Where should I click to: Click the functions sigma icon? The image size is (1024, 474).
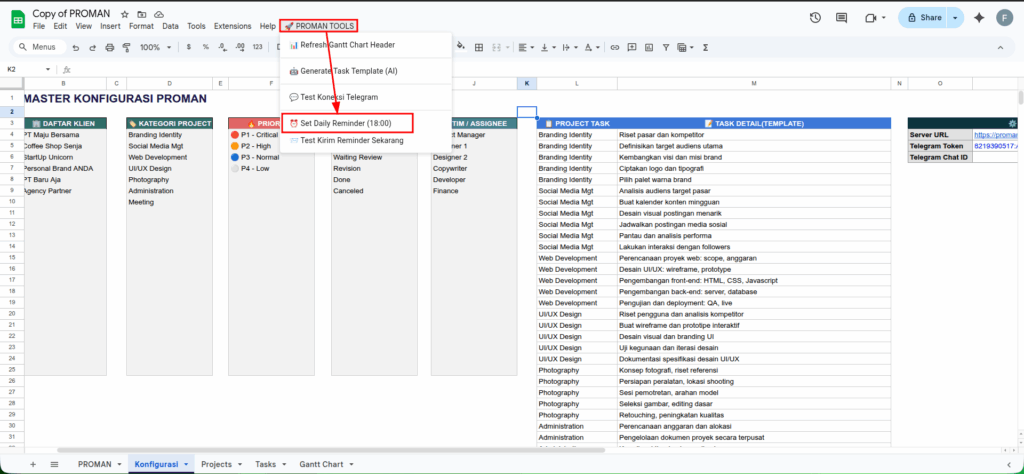pyautogui.click(x=703, y=47)
